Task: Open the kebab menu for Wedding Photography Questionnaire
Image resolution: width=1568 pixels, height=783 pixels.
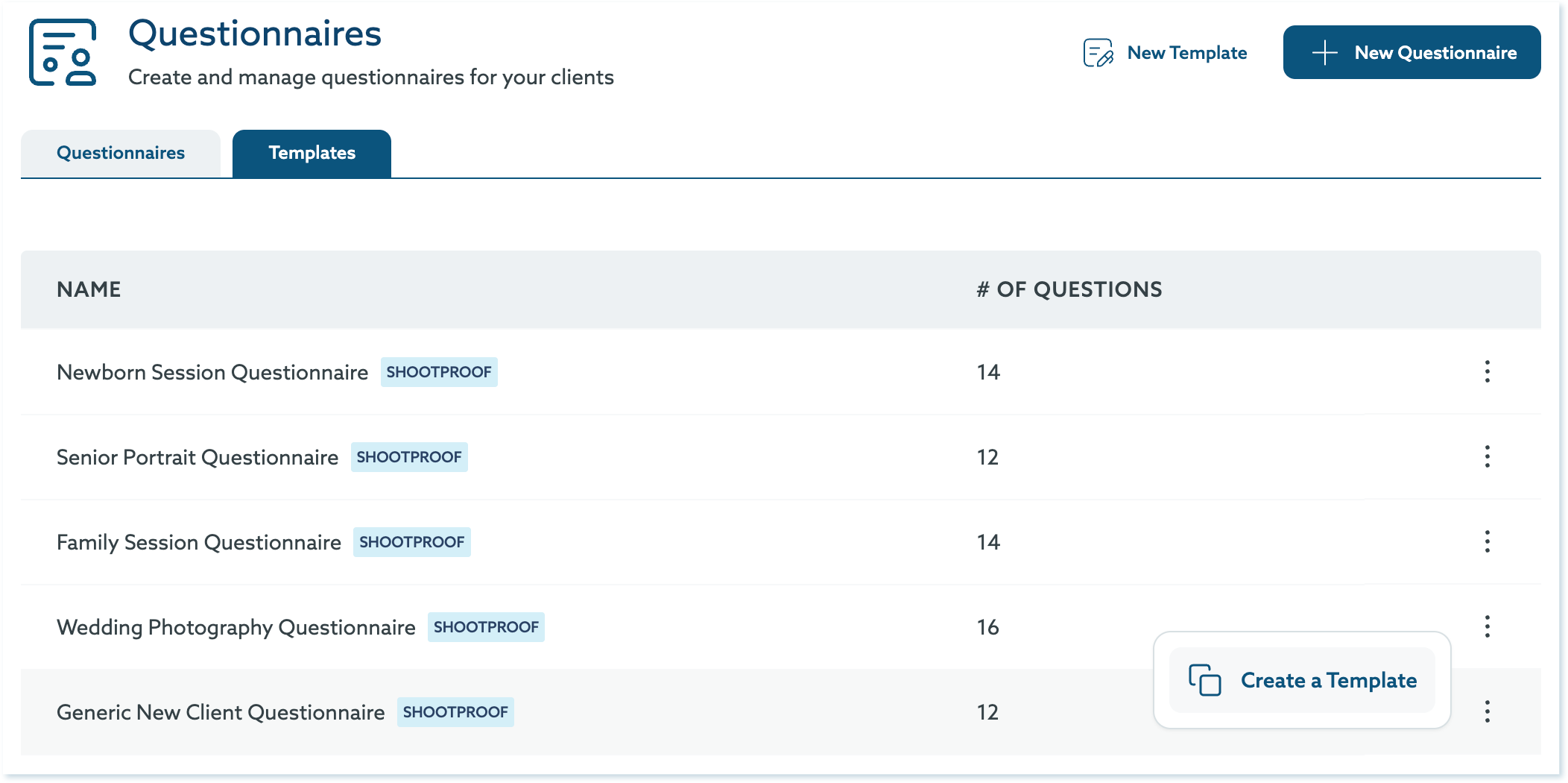Action: tap(1487, 626)
